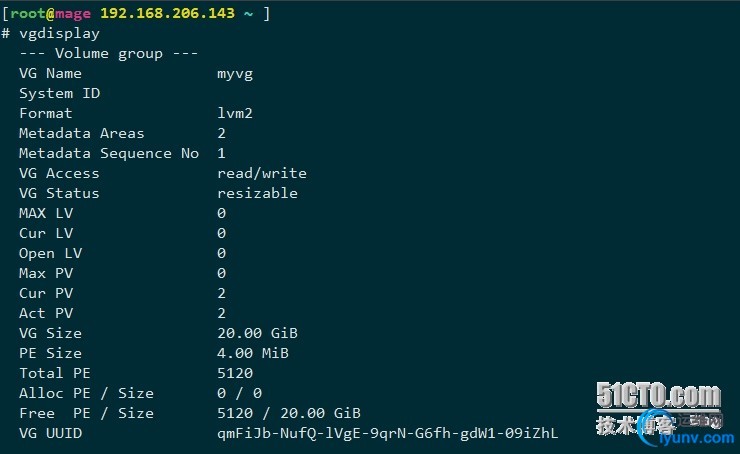Click the Alloc PE / Size label
This screenshot has height=454, width=740.
tap(86, 393)
